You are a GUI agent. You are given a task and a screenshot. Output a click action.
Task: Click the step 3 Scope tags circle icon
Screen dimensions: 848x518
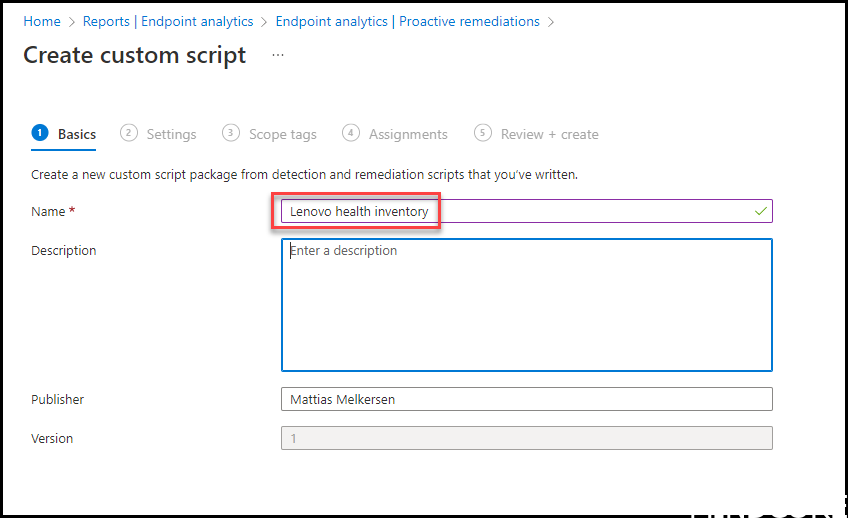(230, 133)
